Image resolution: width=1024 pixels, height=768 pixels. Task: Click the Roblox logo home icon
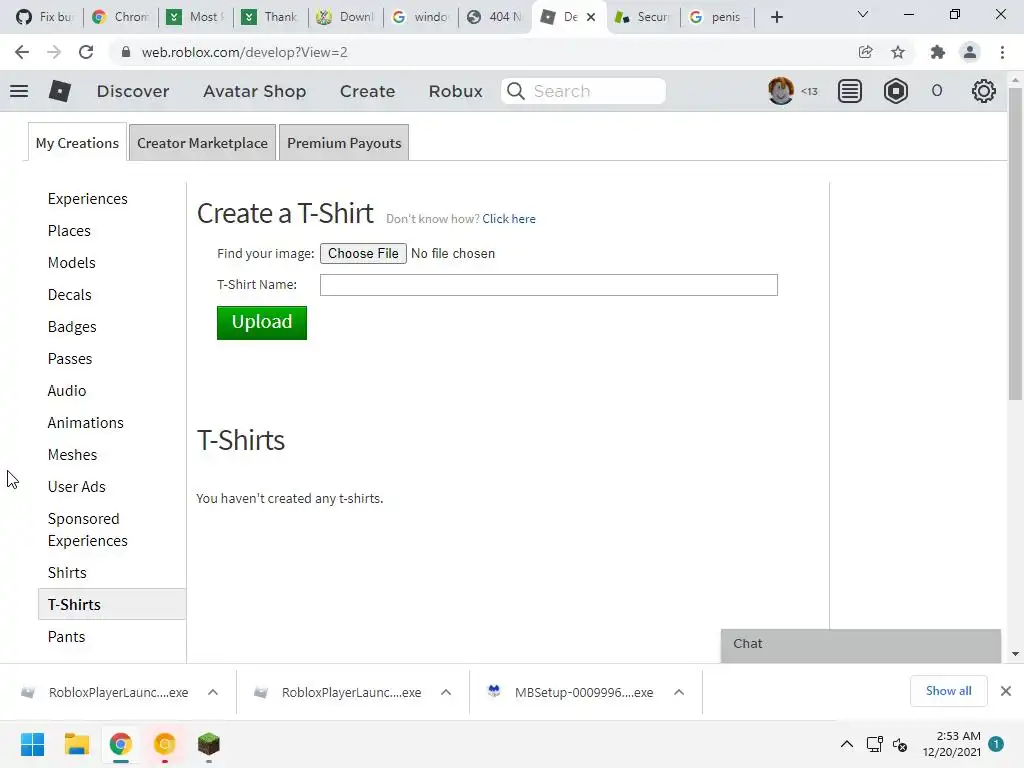[x=59, y=91]
